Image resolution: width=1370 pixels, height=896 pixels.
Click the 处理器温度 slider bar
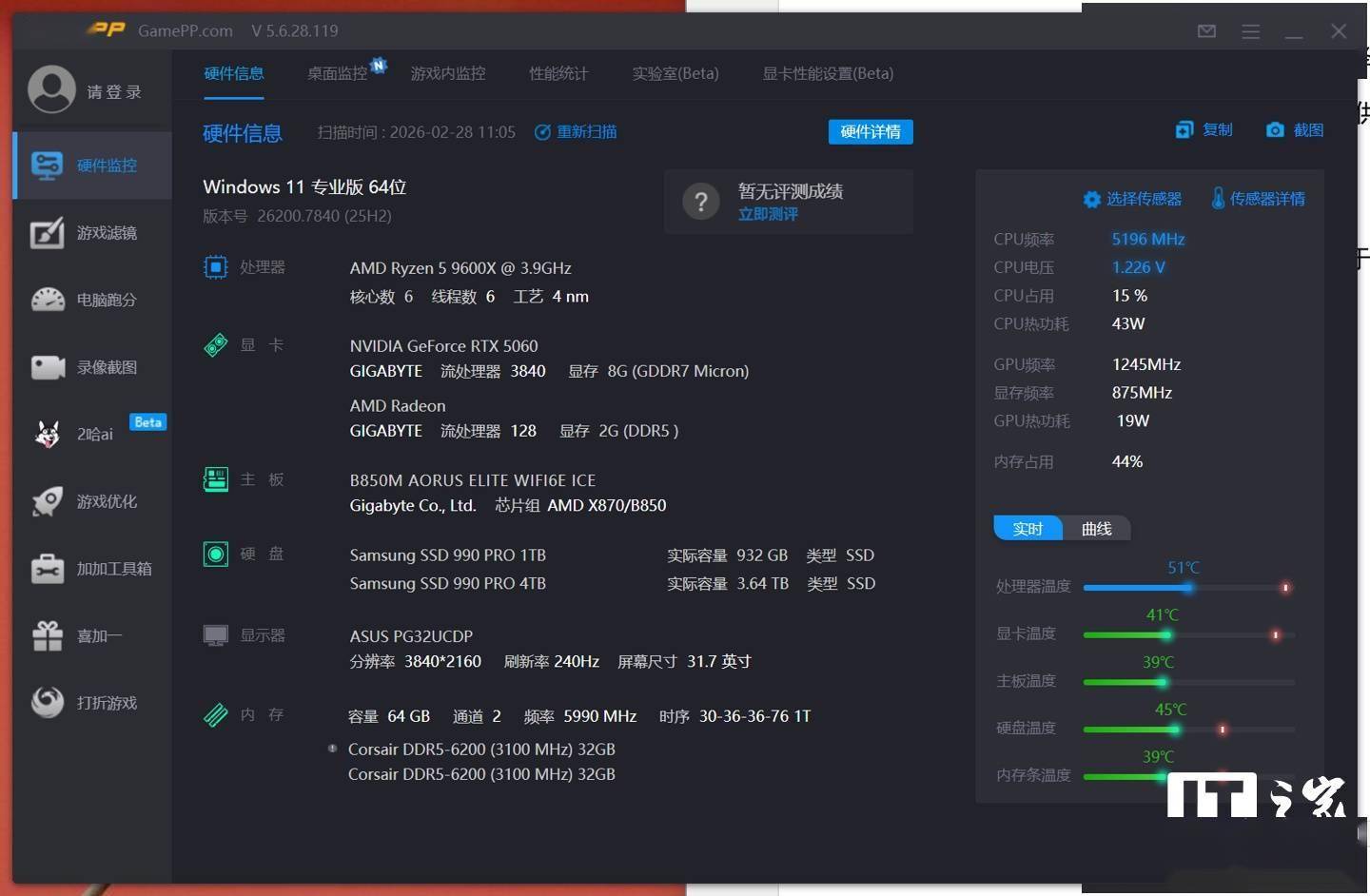coord(1187,588)
